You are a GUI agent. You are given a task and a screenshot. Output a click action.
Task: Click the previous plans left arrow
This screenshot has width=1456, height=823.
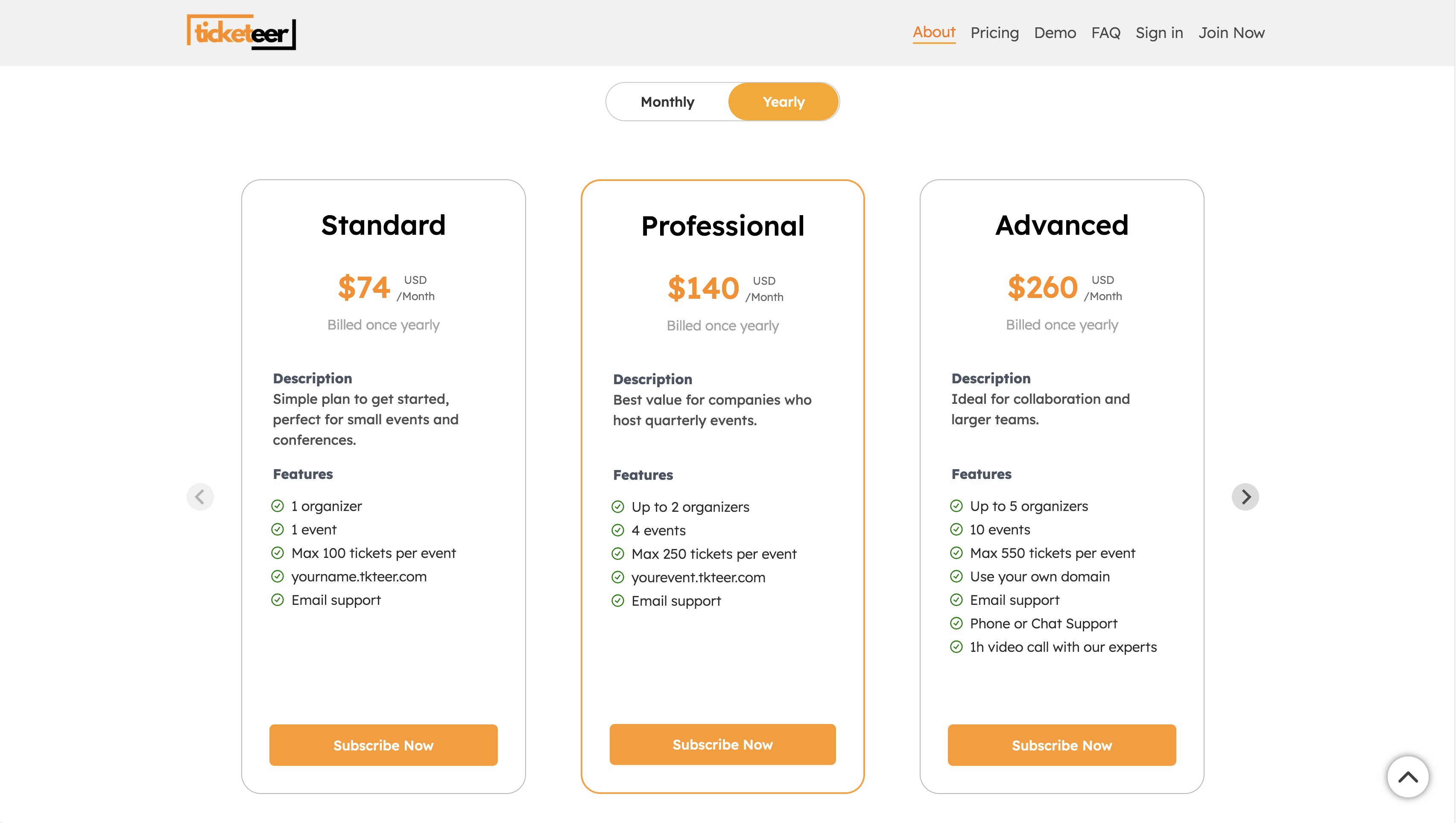(200, 497)
